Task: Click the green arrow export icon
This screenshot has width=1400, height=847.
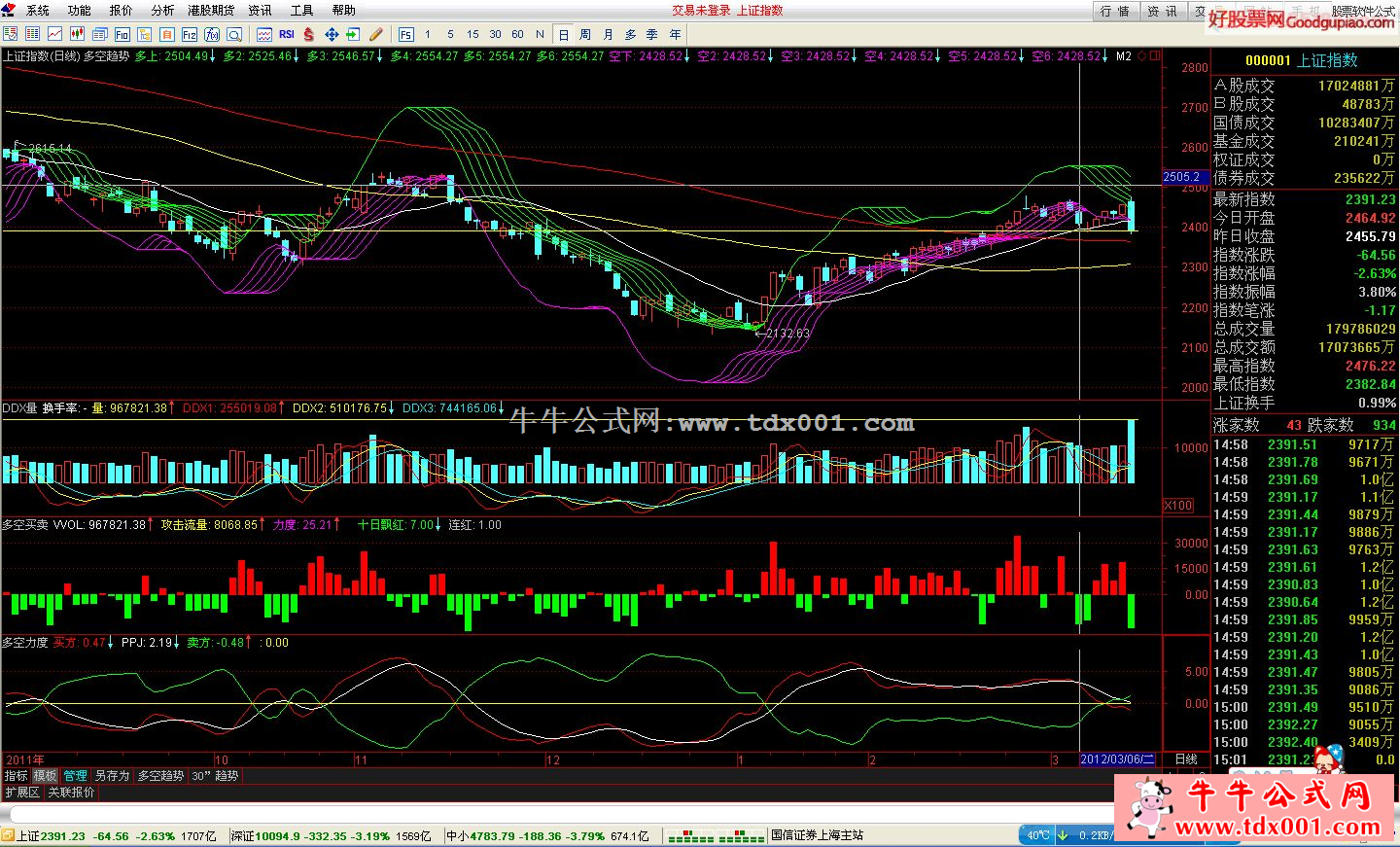Action: tap(354, 34)
